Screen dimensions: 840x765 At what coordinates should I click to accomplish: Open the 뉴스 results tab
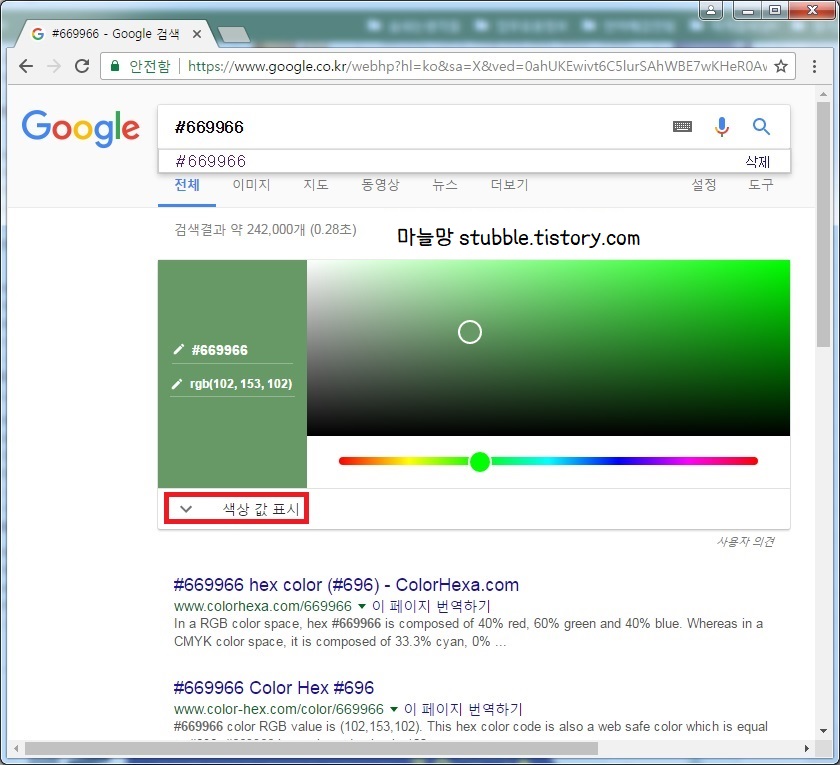coord(445,185)
